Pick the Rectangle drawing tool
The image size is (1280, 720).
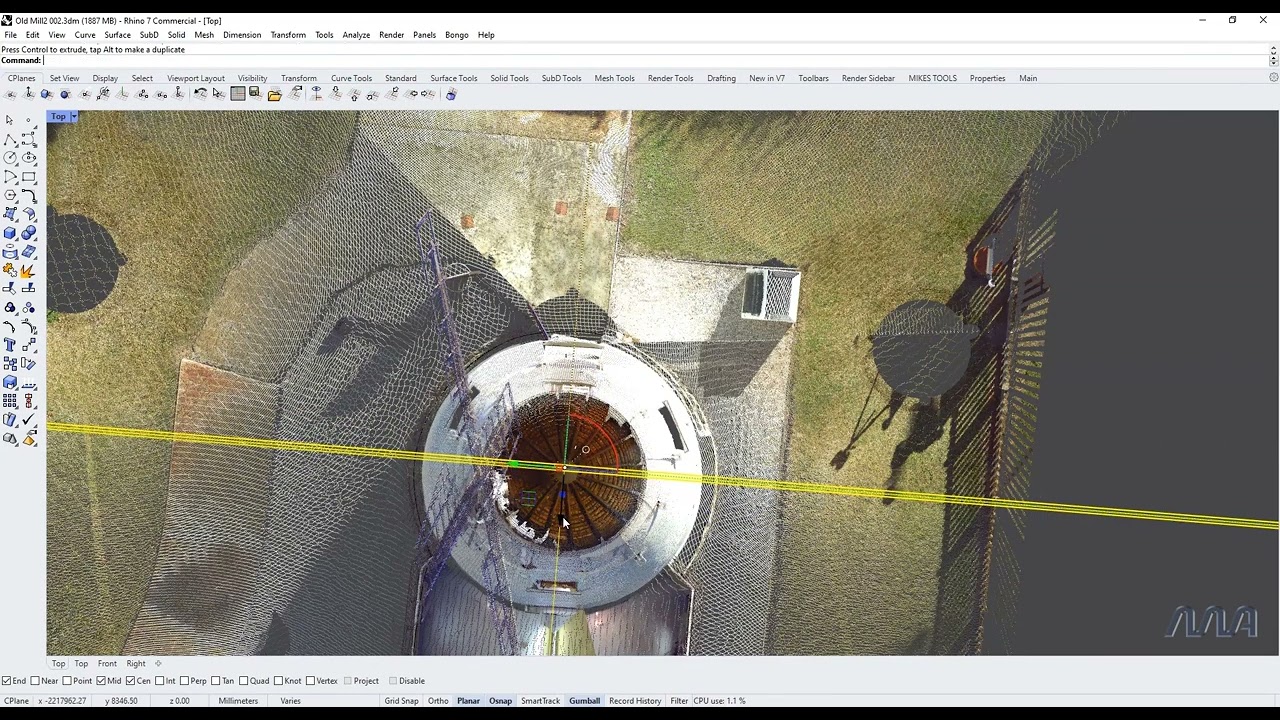pos(29,176)
